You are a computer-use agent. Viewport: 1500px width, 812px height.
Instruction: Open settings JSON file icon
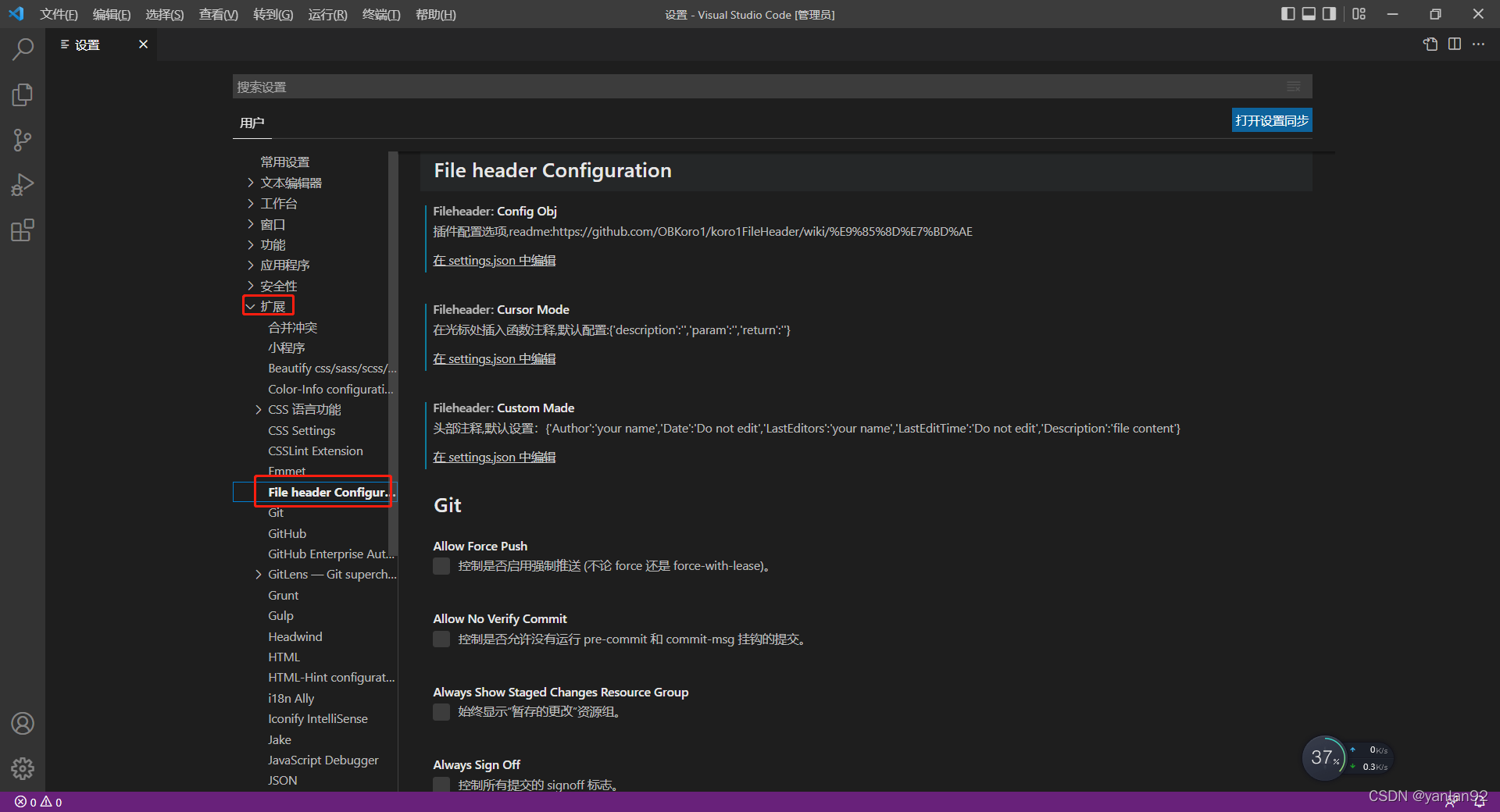(x=1430, y=45)
